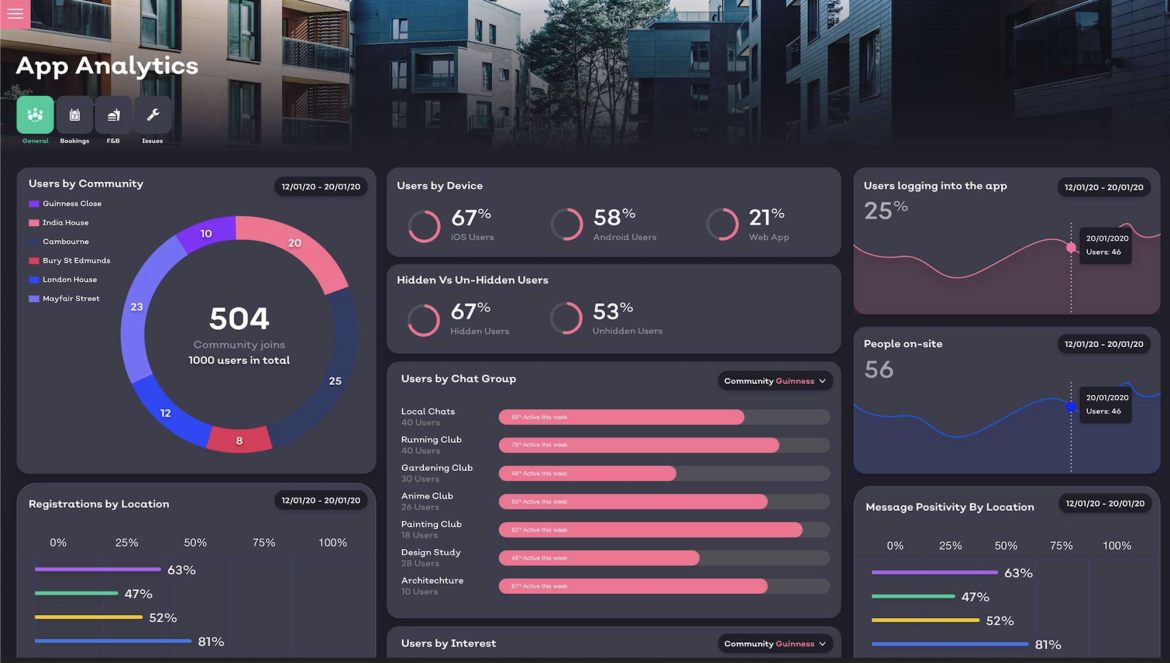Open the Issues wrench icon
1170x663 pixels.
[152, 115]
